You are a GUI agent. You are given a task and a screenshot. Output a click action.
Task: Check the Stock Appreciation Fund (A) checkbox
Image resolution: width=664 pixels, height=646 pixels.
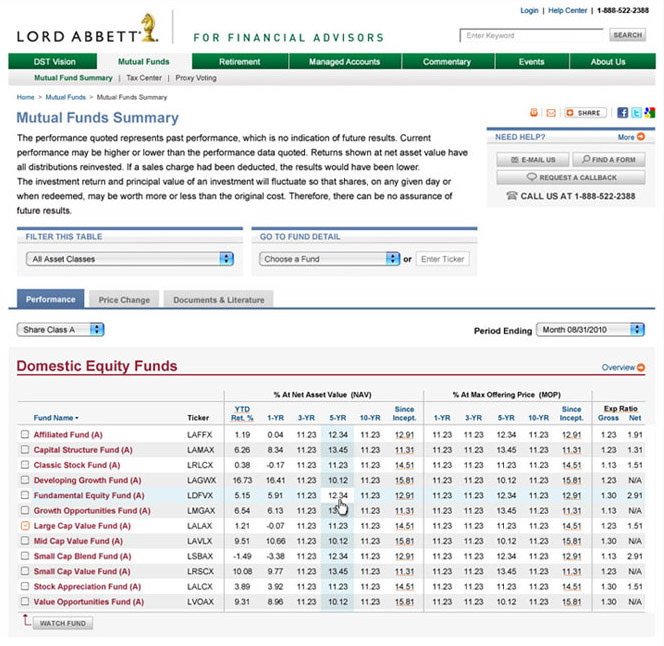[25, 586]
